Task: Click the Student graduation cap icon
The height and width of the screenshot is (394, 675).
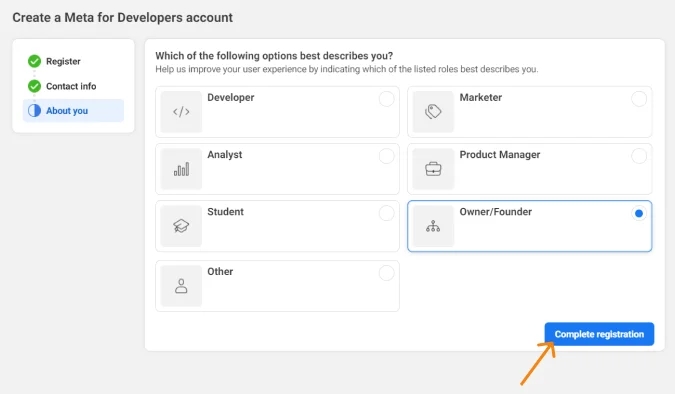Action: 181,226
